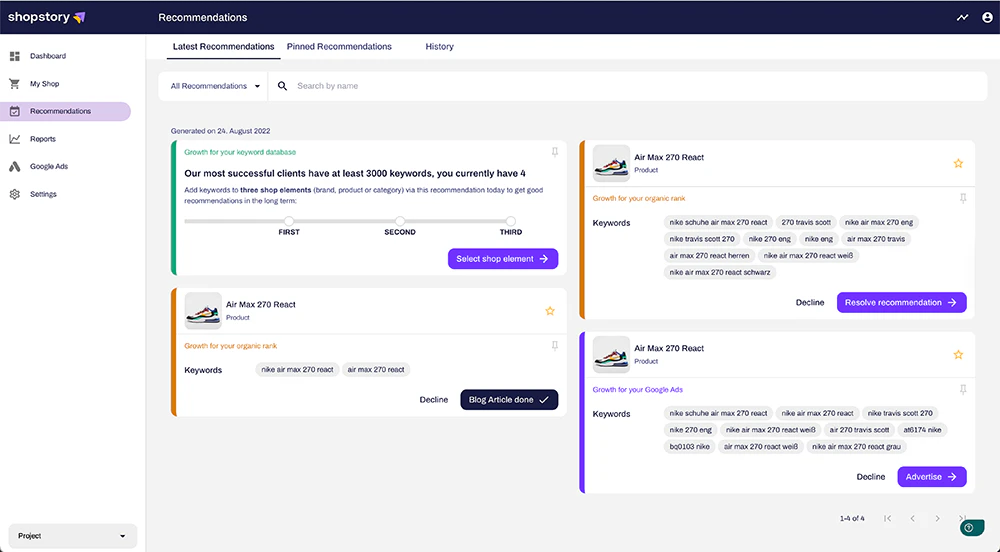The width and height of the screenshot is (1000, 552).
Task: Click keyword chip 'nike air max 270 react schwarz'
Action: coord(720,272)
